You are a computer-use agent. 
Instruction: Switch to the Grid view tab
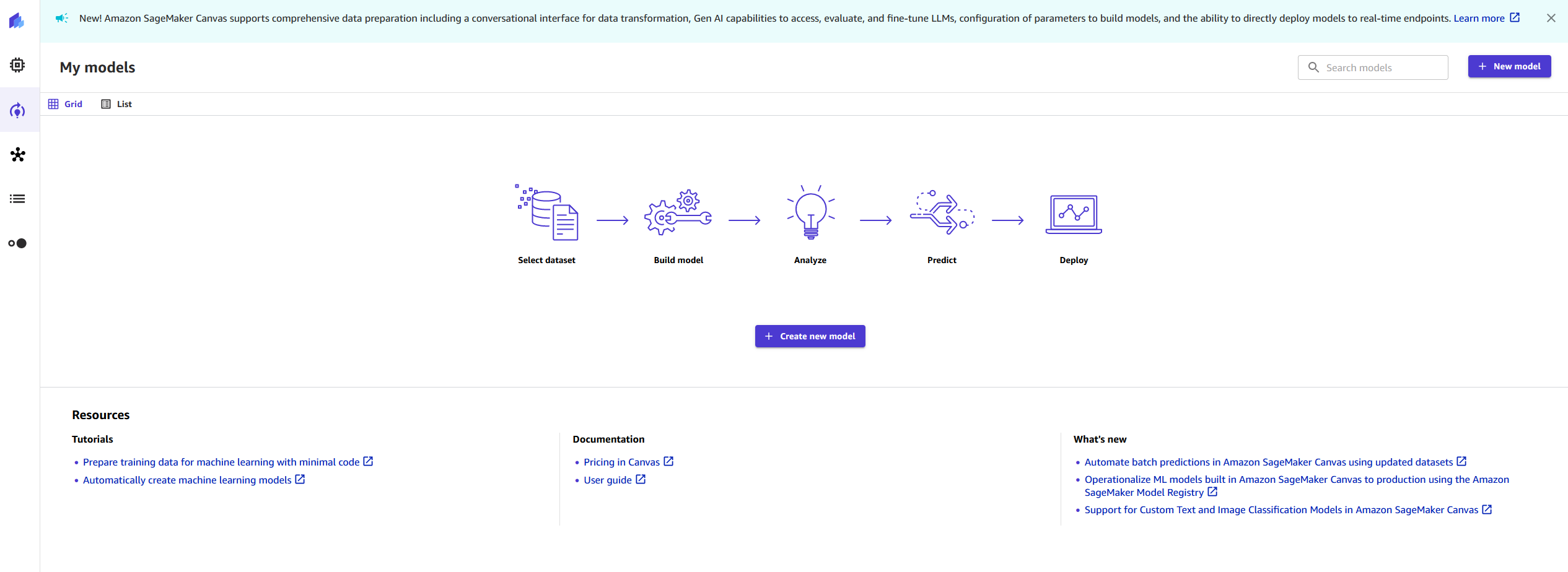click(x=65, y=104)
